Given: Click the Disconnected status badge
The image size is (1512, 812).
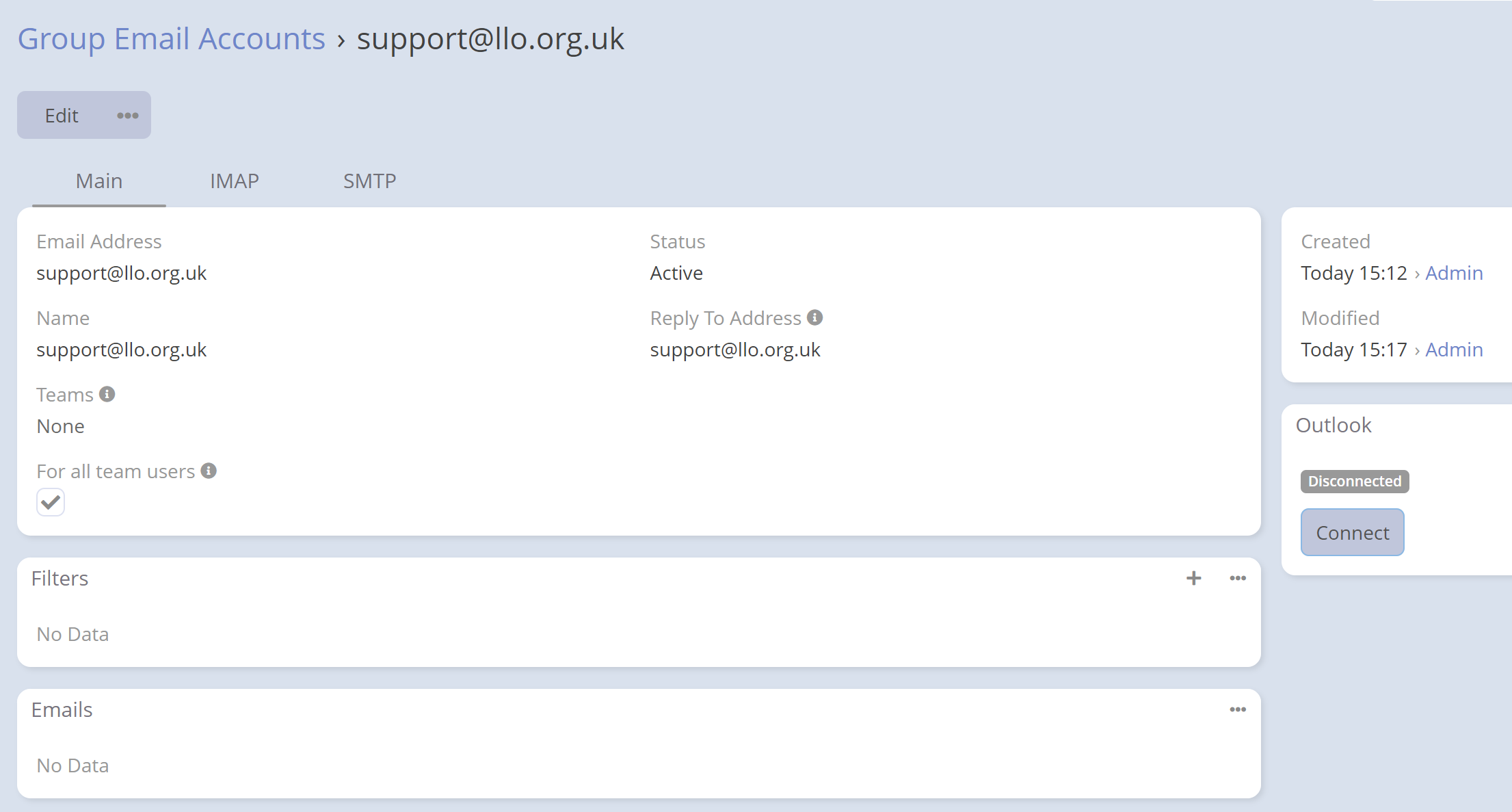Looking at the screenshot, I should click(x=1354, y=482).
